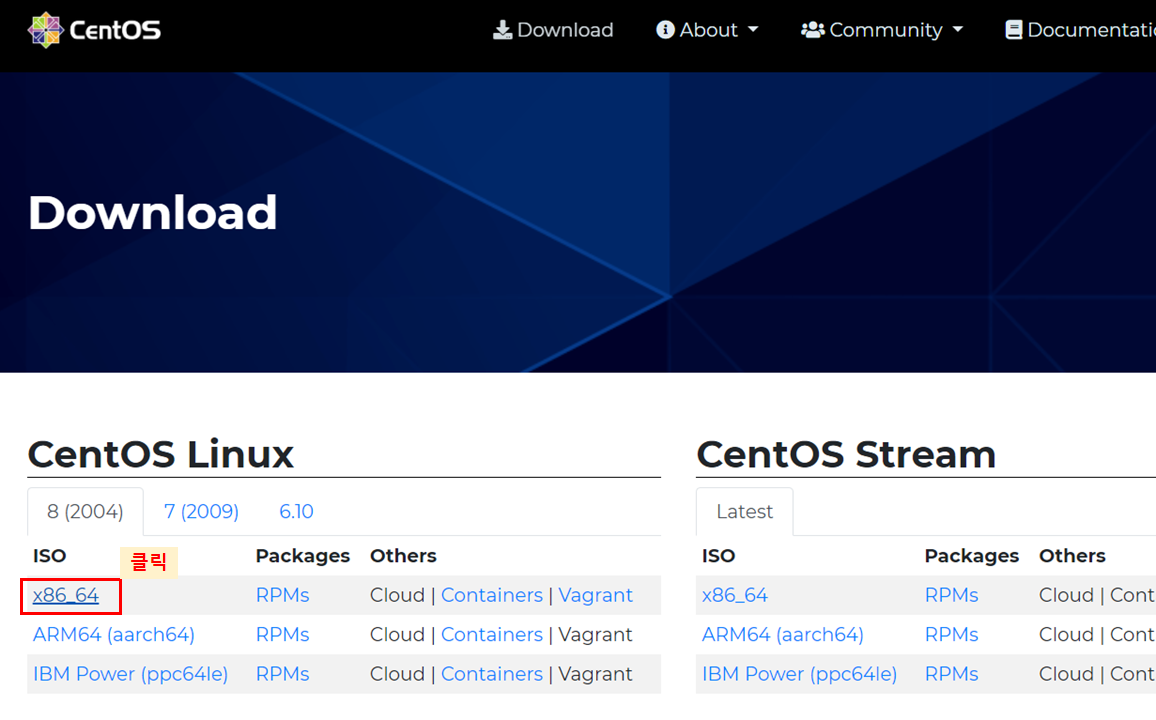Click RPMs in CentOS Linux IBM Power row
This screenshot has height=720, width=1156.
point(282,674)
